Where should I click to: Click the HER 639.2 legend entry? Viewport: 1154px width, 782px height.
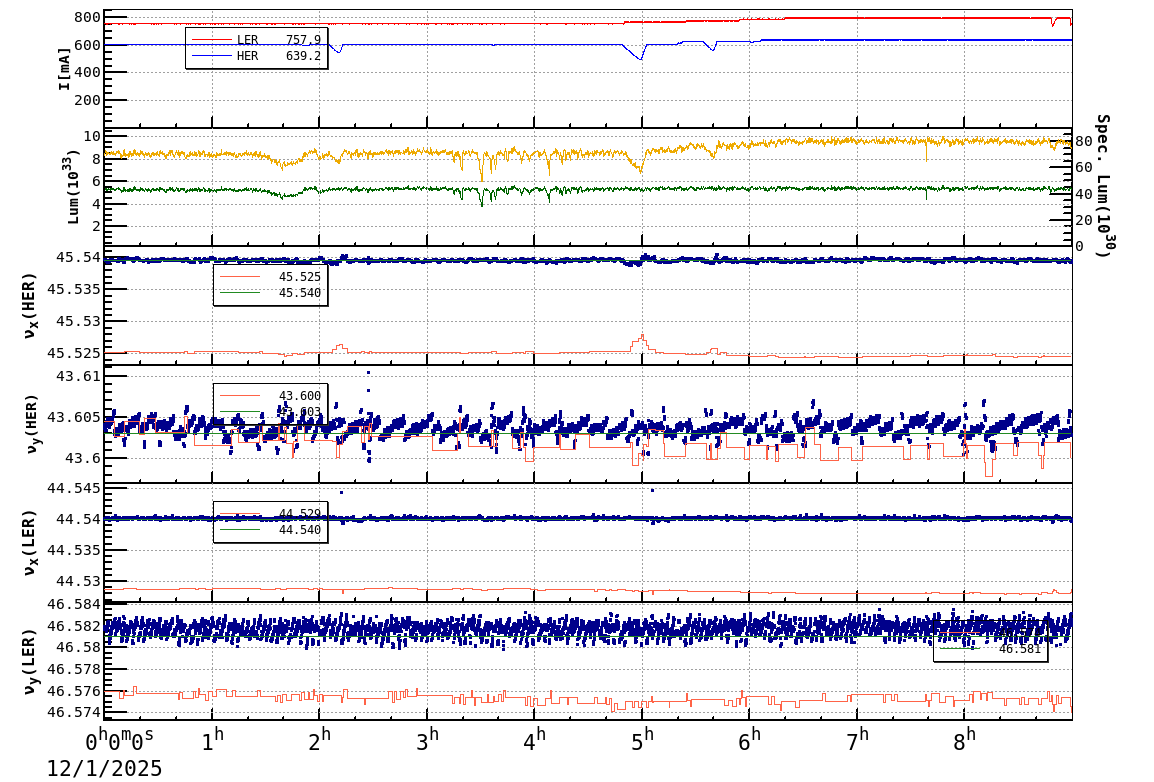click(256, 56)
